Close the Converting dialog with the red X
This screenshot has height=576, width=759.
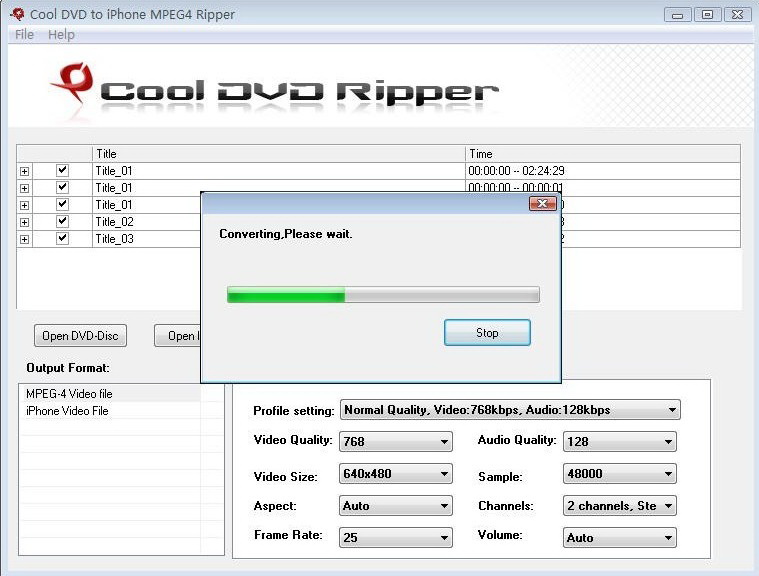(543, 204)
